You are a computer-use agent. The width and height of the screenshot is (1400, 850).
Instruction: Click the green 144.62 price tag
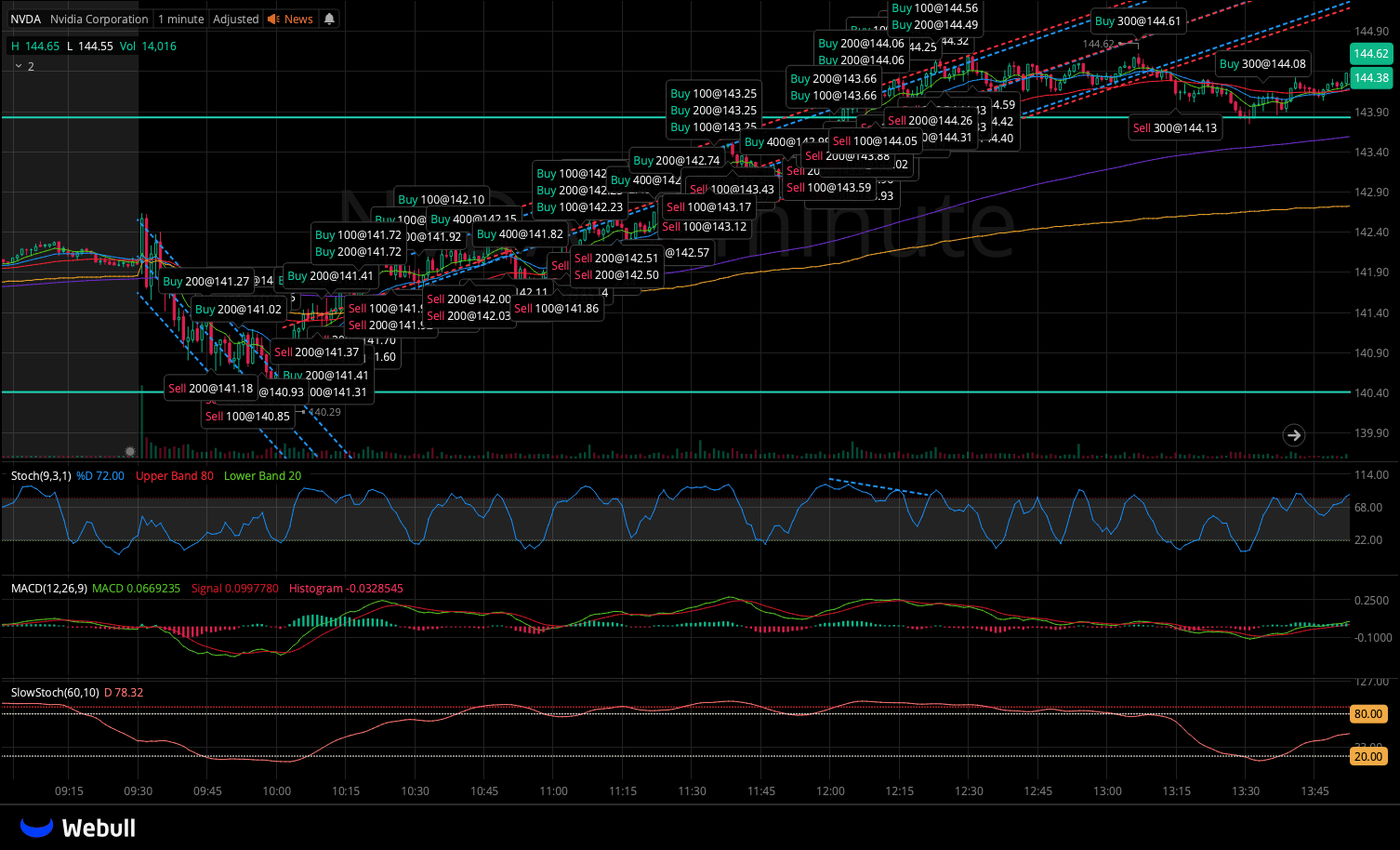click(x=1371, y=54)
